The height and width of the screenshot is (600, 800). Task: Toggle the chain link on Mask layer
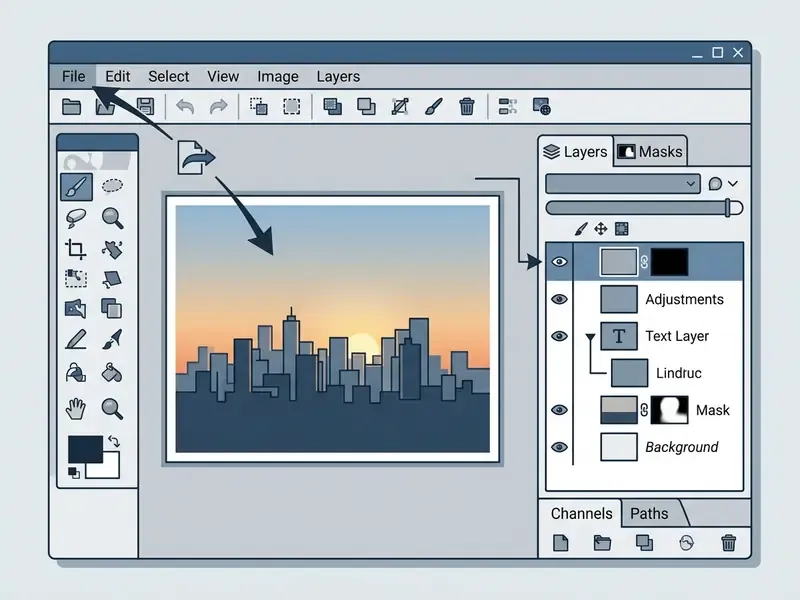(x=644, y=410)
